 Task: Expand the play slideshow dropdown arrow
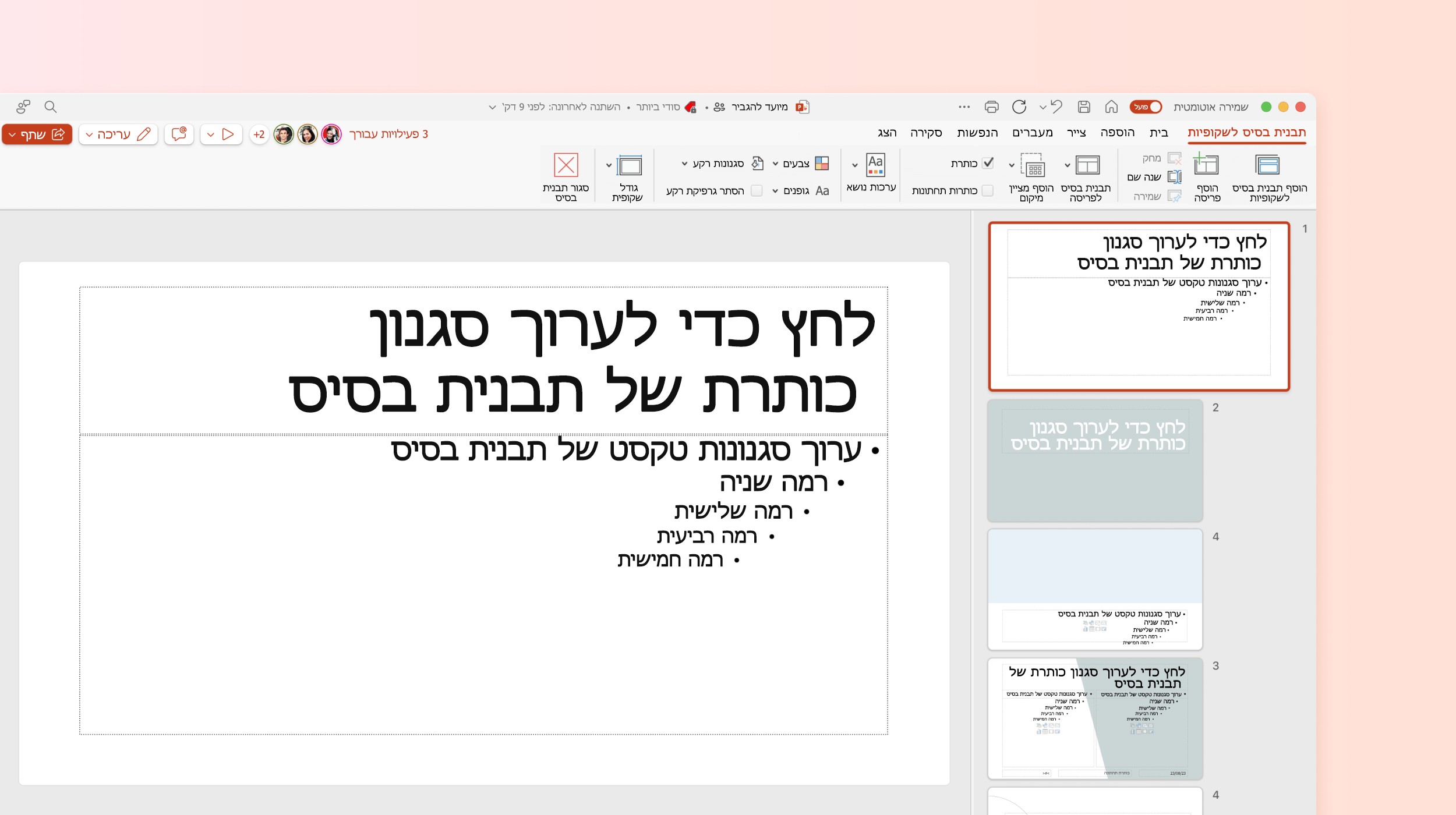click(211, 134)
